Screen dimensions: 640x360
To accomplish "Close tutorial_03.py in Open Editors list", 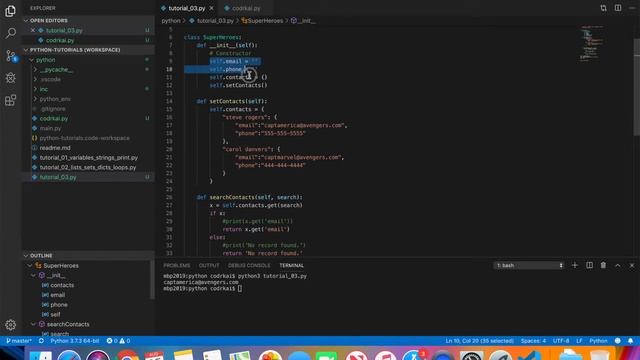I will 33,30.
